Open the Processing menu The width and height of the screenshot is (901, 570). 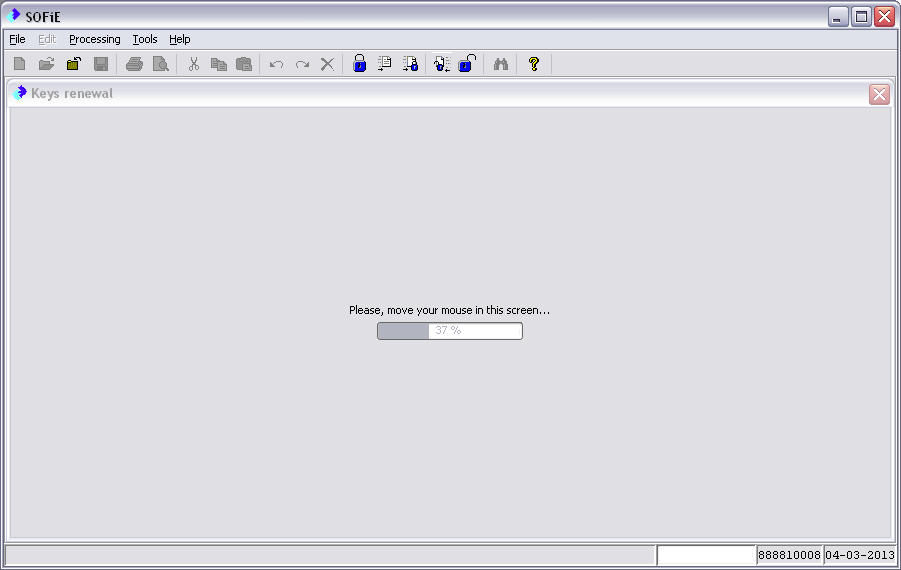[x=94, y=39]
